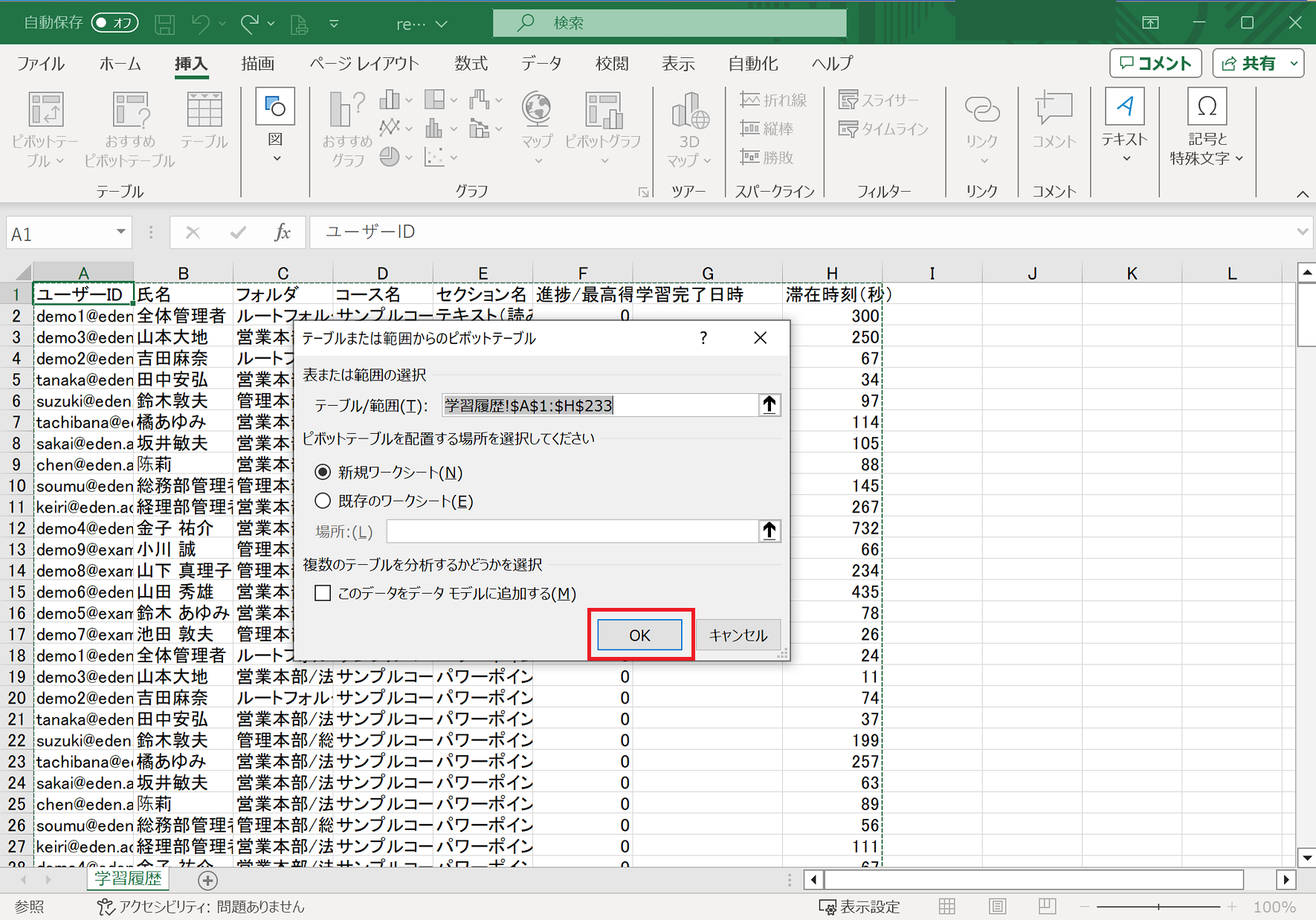Open the グラフ group dialog launcher
This screenshot has width=1316, height=920.
pyautogui.click(x=643, y=192)
